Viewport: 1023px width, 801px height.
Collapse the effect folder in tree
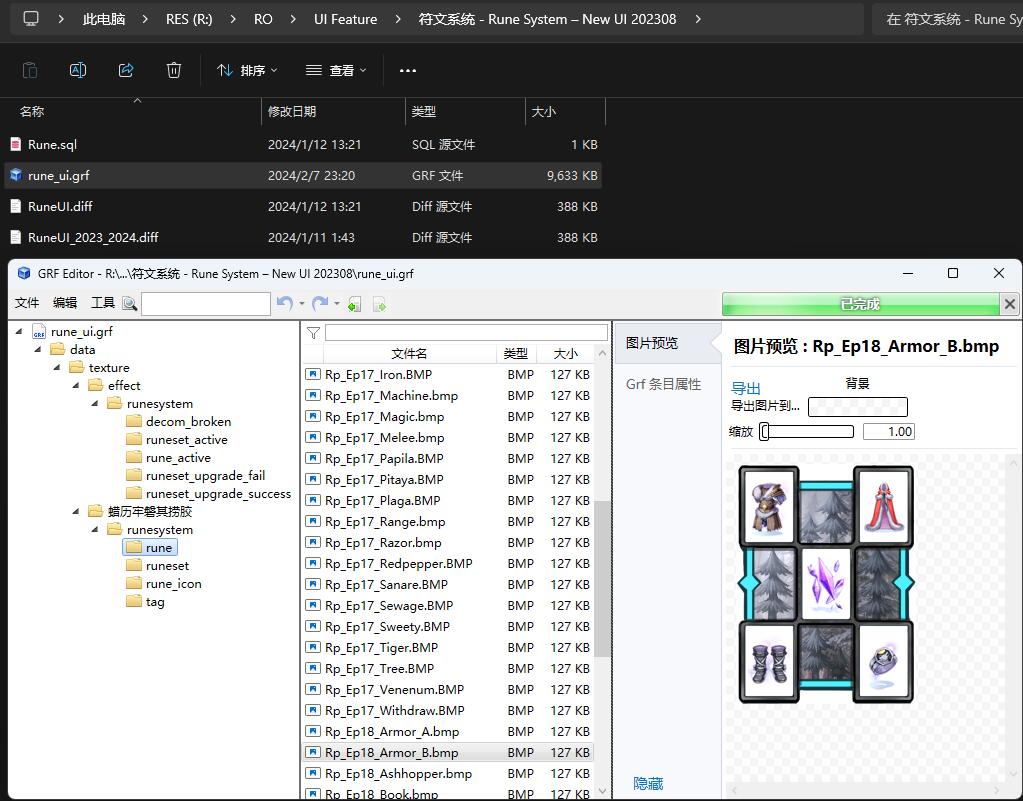coord(75,386)
